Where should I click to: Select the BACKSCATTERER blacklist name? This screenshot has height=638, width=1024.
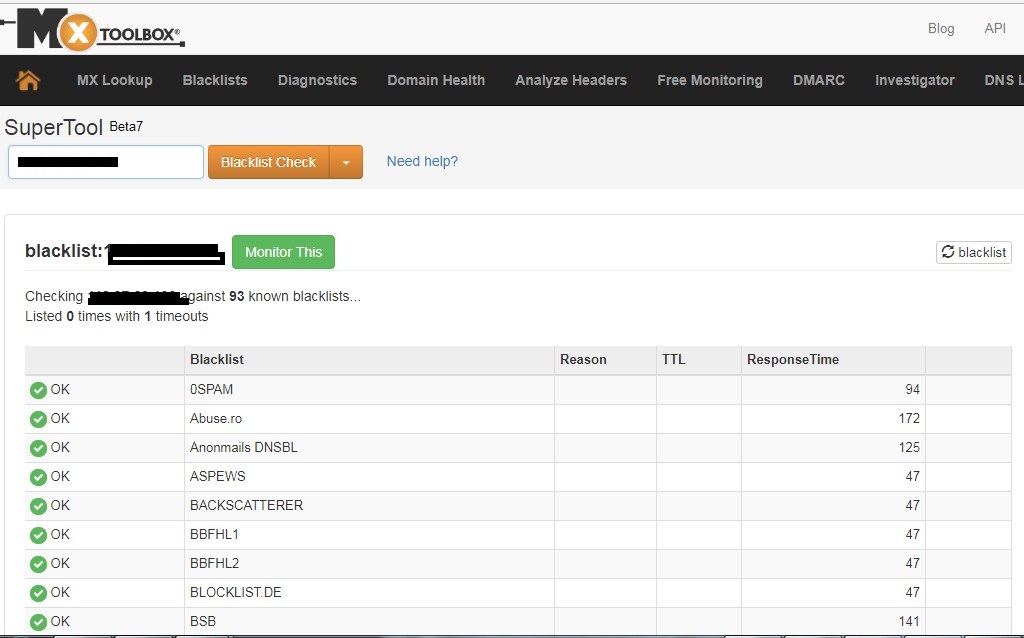246,505
